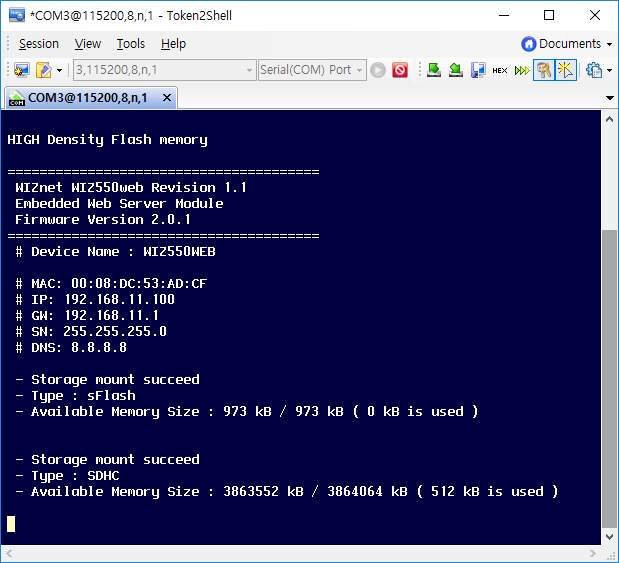The width and height of the screenshot is (619, 563).
Task: Click the MAC address 00:08:DC:53:AD:CF text
Action: tap(139, 283)
